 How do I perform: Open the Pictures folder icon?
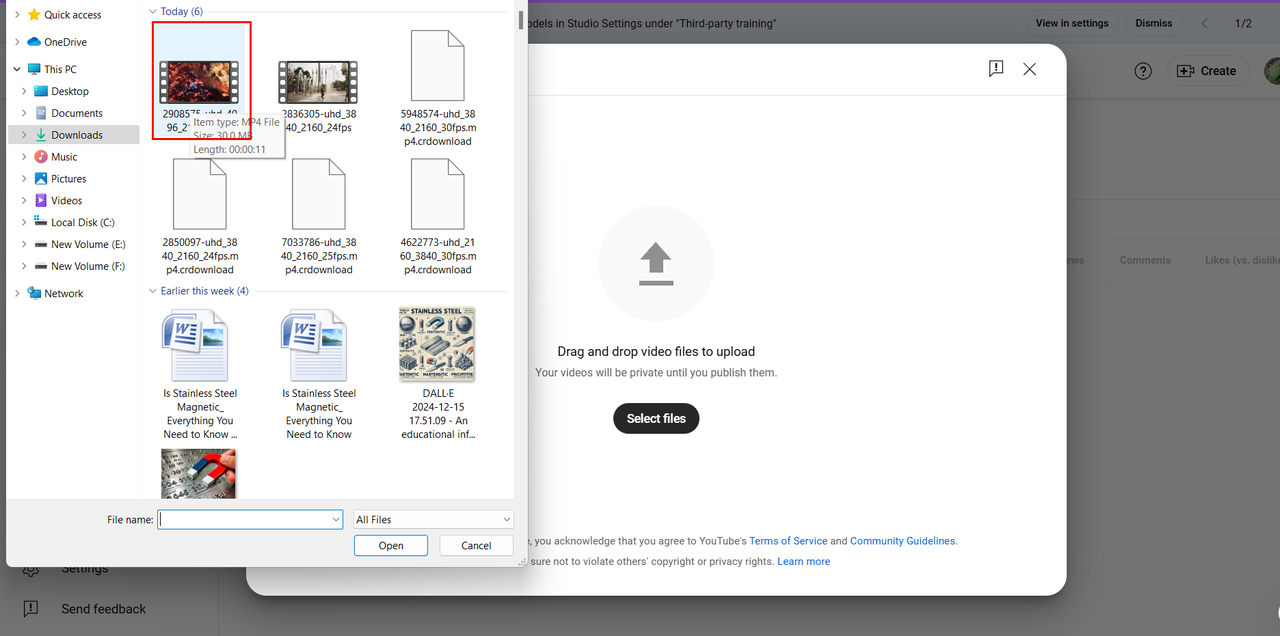point(41,179)
